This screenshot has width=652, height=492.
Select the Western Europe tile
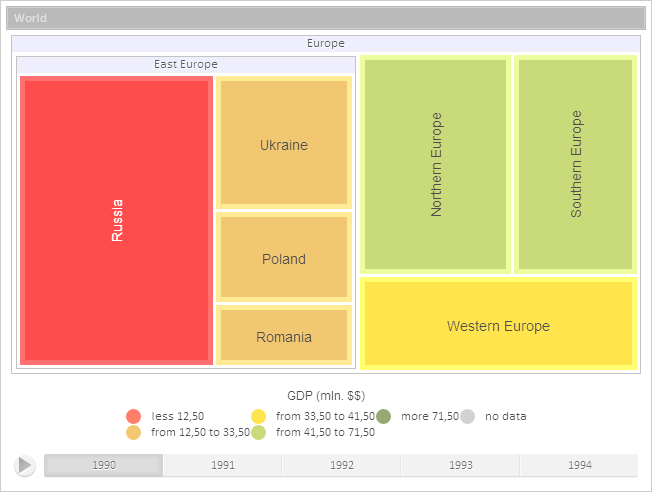pyautogui.click(x=498, y=324)
